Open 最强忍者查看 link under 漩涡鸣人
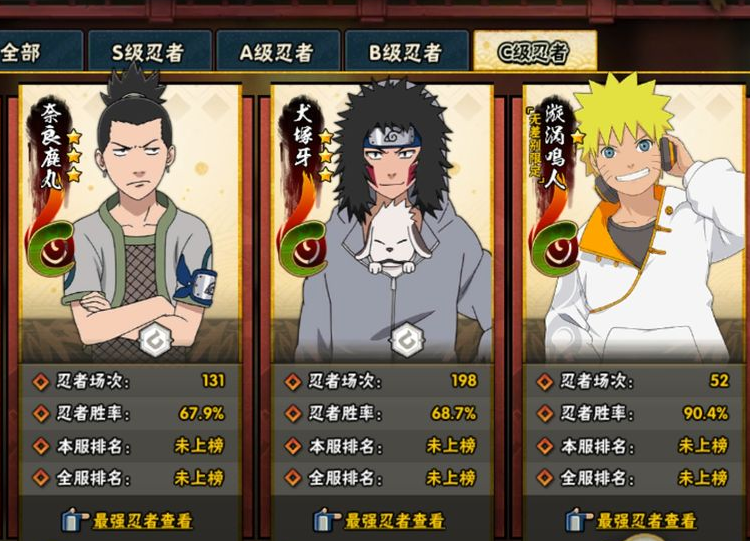The image size is (750, 541). tap(647, 520)
